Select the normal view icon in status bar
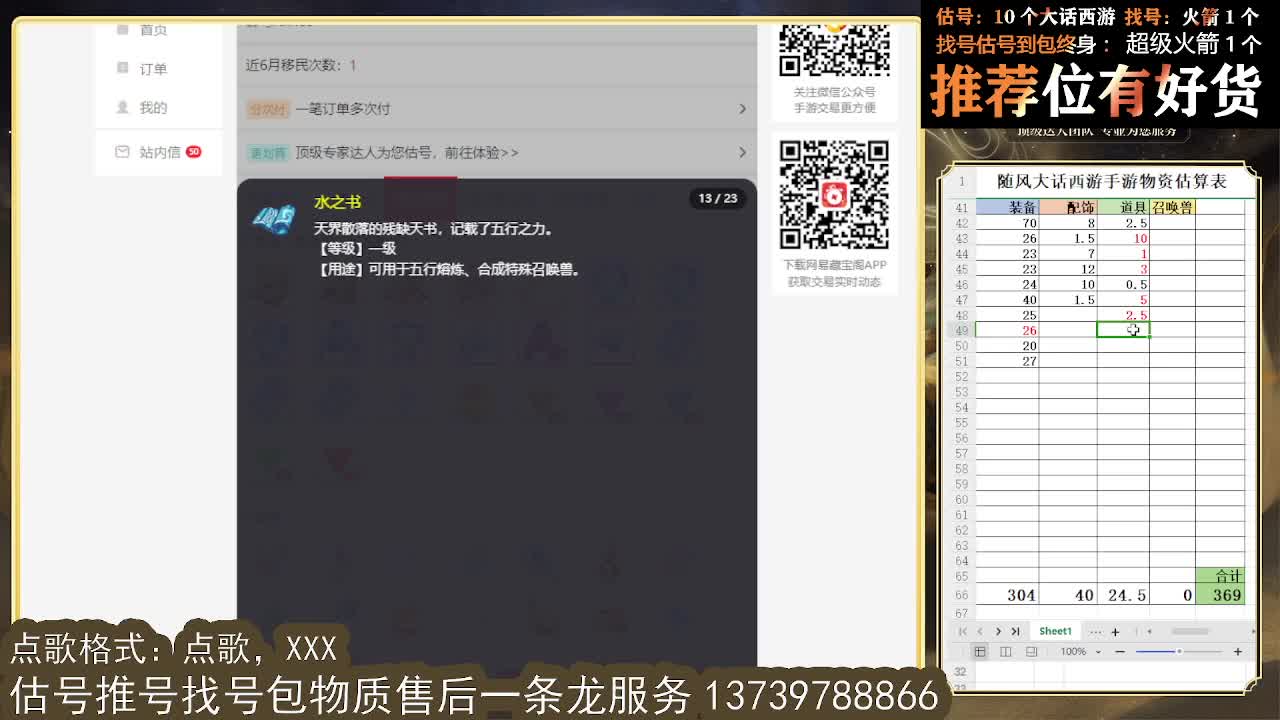The image size is (1280, 720). point(980,651)
